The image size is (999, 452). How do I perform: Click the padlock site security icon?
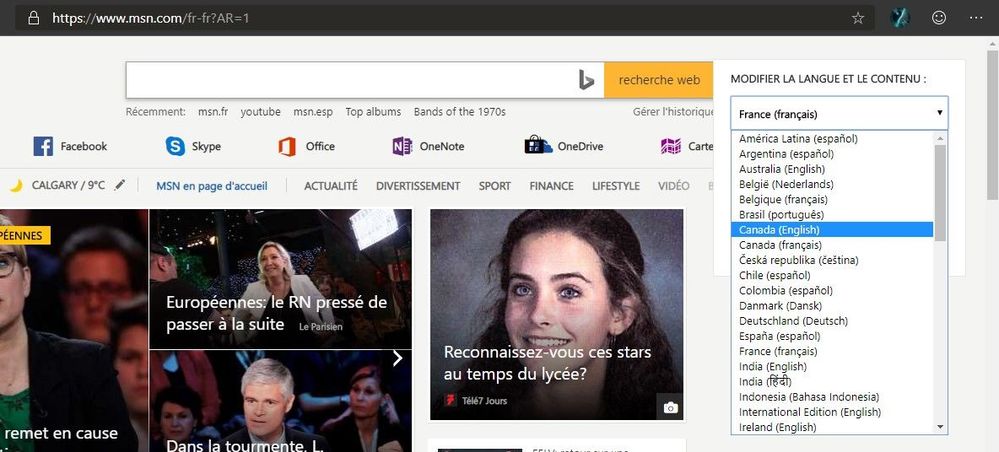[x=34, y=18]
